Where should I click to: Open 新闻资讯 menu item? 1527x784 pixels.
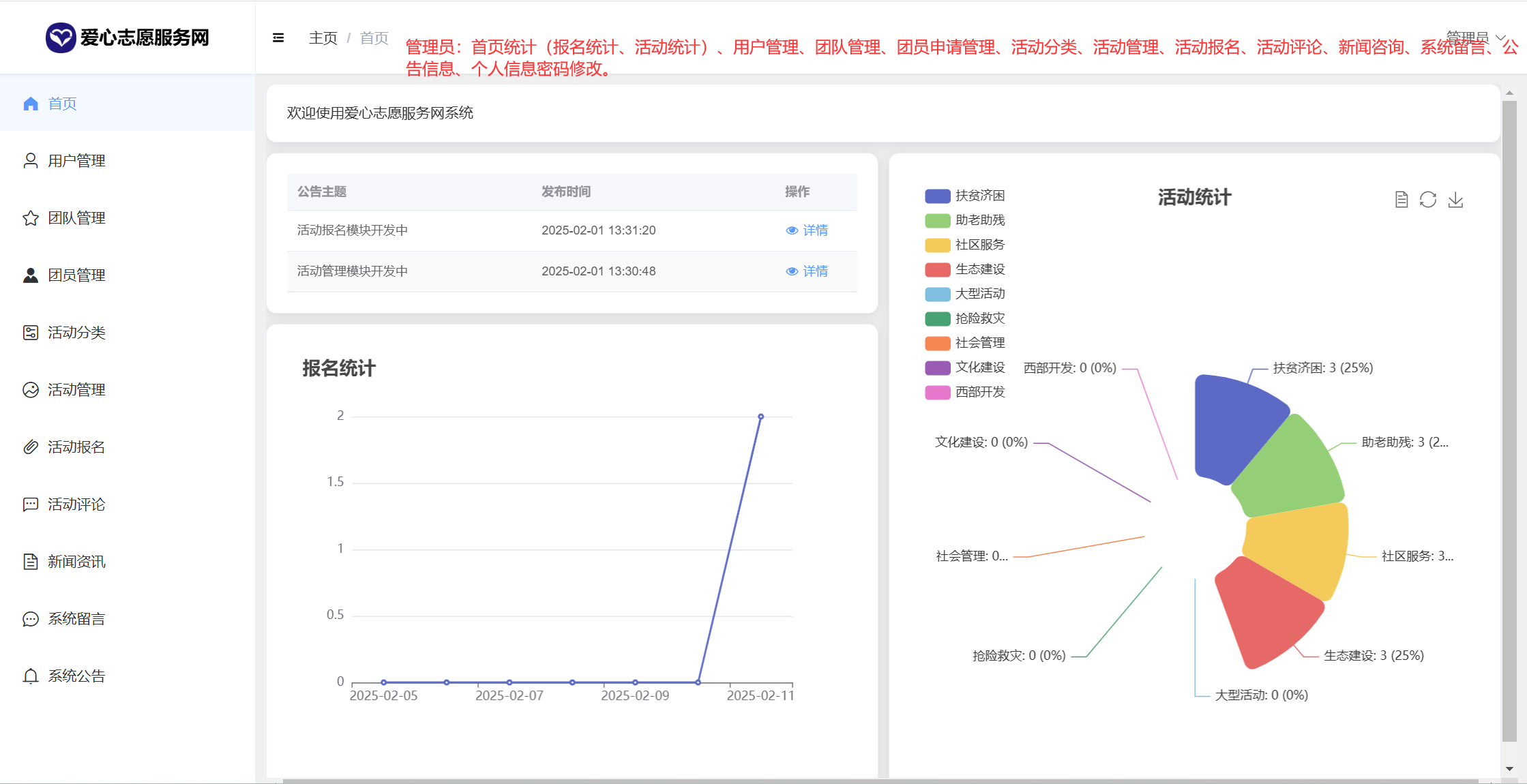[x=76, y=562]
